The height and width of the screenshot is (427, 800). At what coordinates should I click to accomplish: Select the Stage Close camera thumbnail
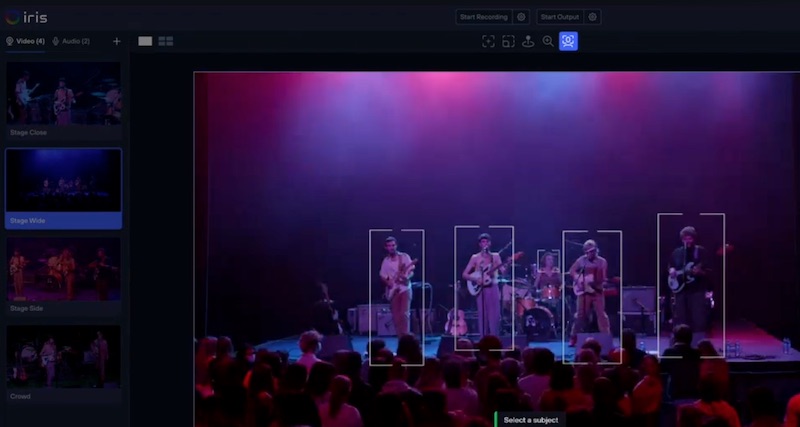[x=64, y=94]
